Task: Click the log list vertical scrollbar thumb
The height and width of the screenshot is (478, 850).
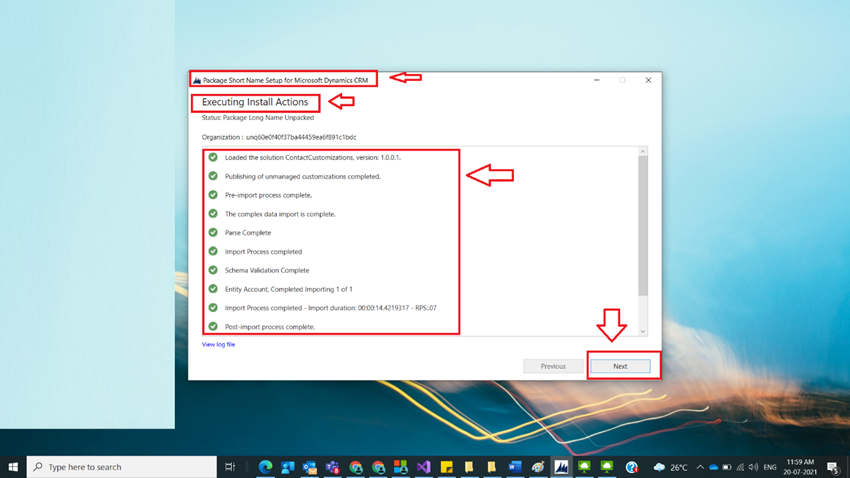Action: pos(643,226)
